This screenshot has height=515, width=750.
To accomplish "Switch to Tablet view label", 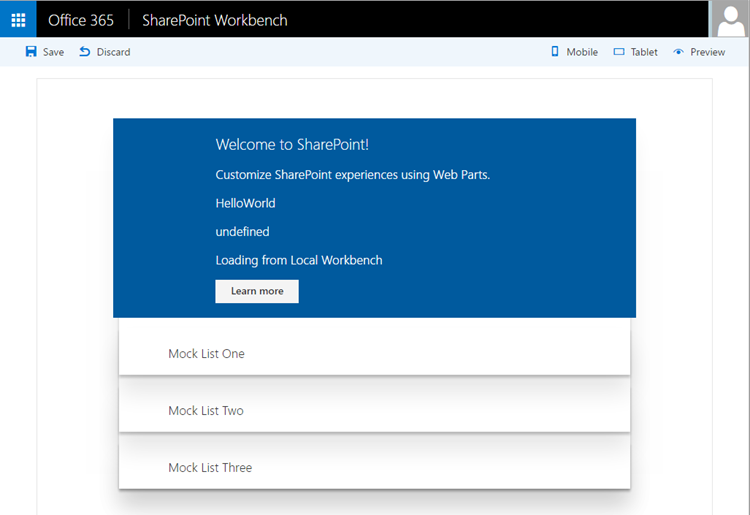I will click(644, 52).
